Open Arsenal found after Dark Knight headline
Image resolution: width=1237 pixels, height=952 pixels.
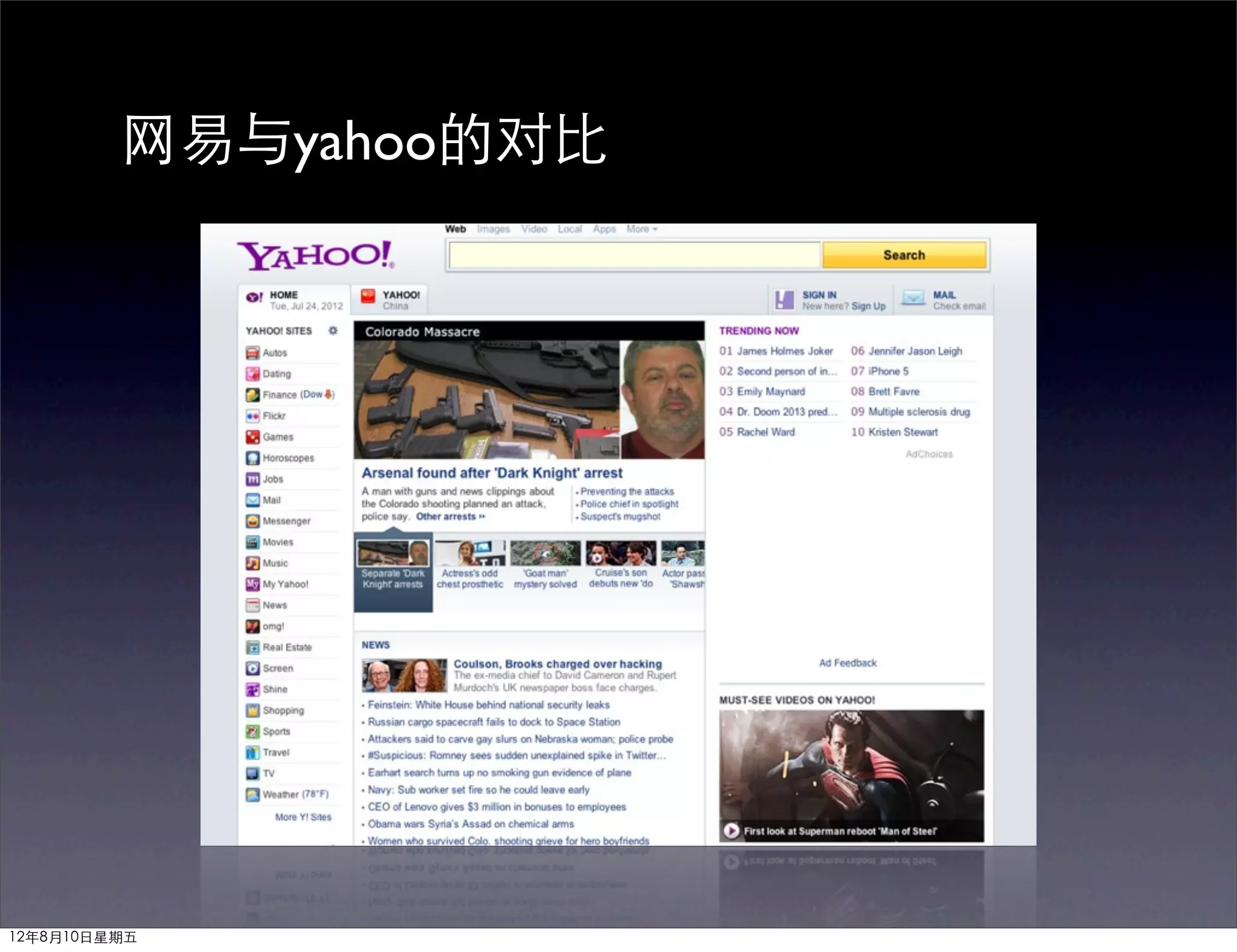pos(492,473)
